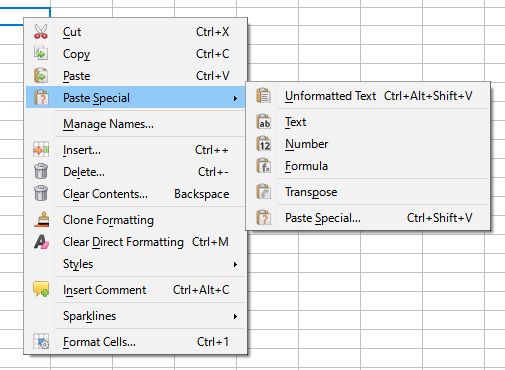
Task: Click the Ctrl+1 shortcut label
Action: (x=213, y=342)
